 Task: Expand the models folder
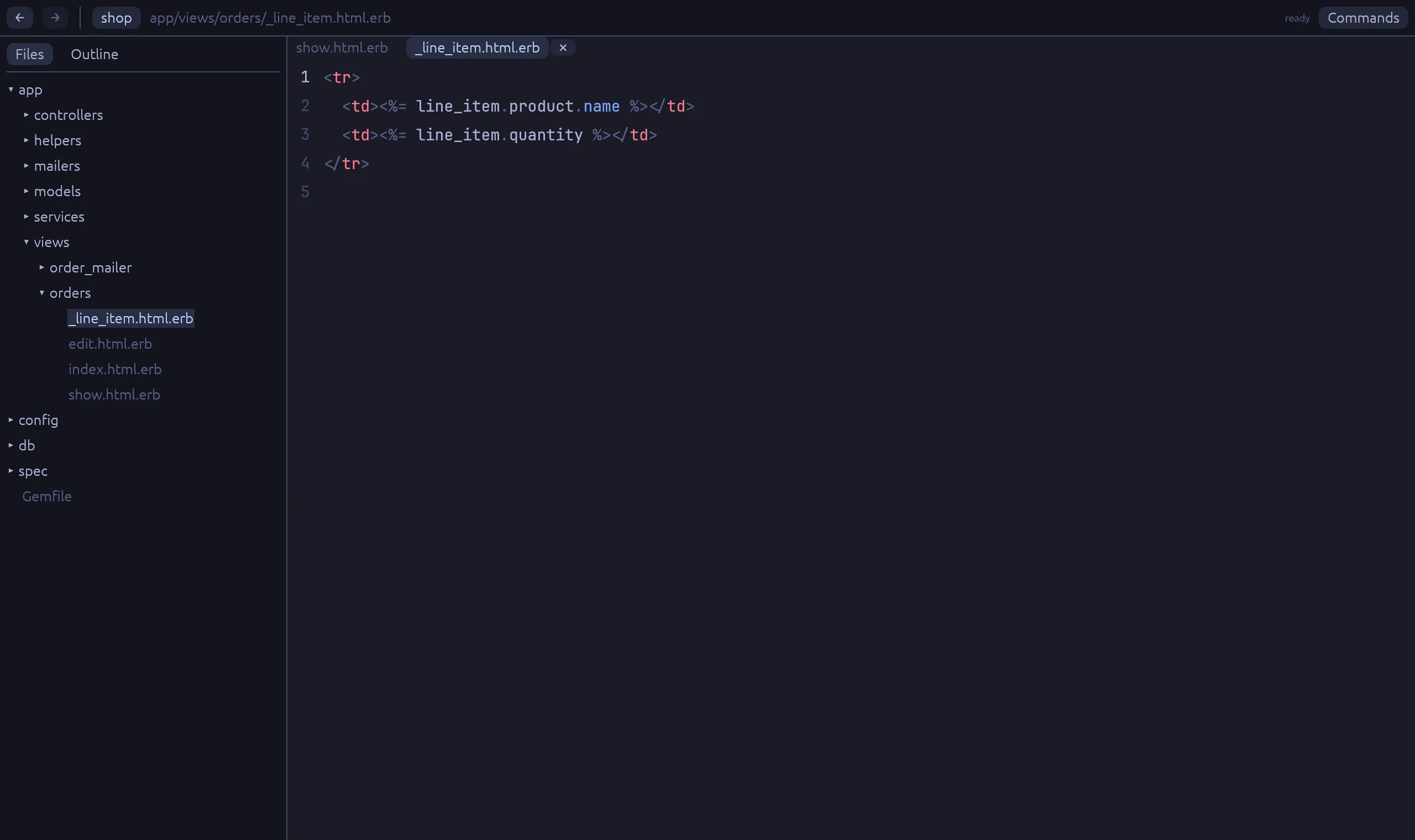(x=52, y=191)
